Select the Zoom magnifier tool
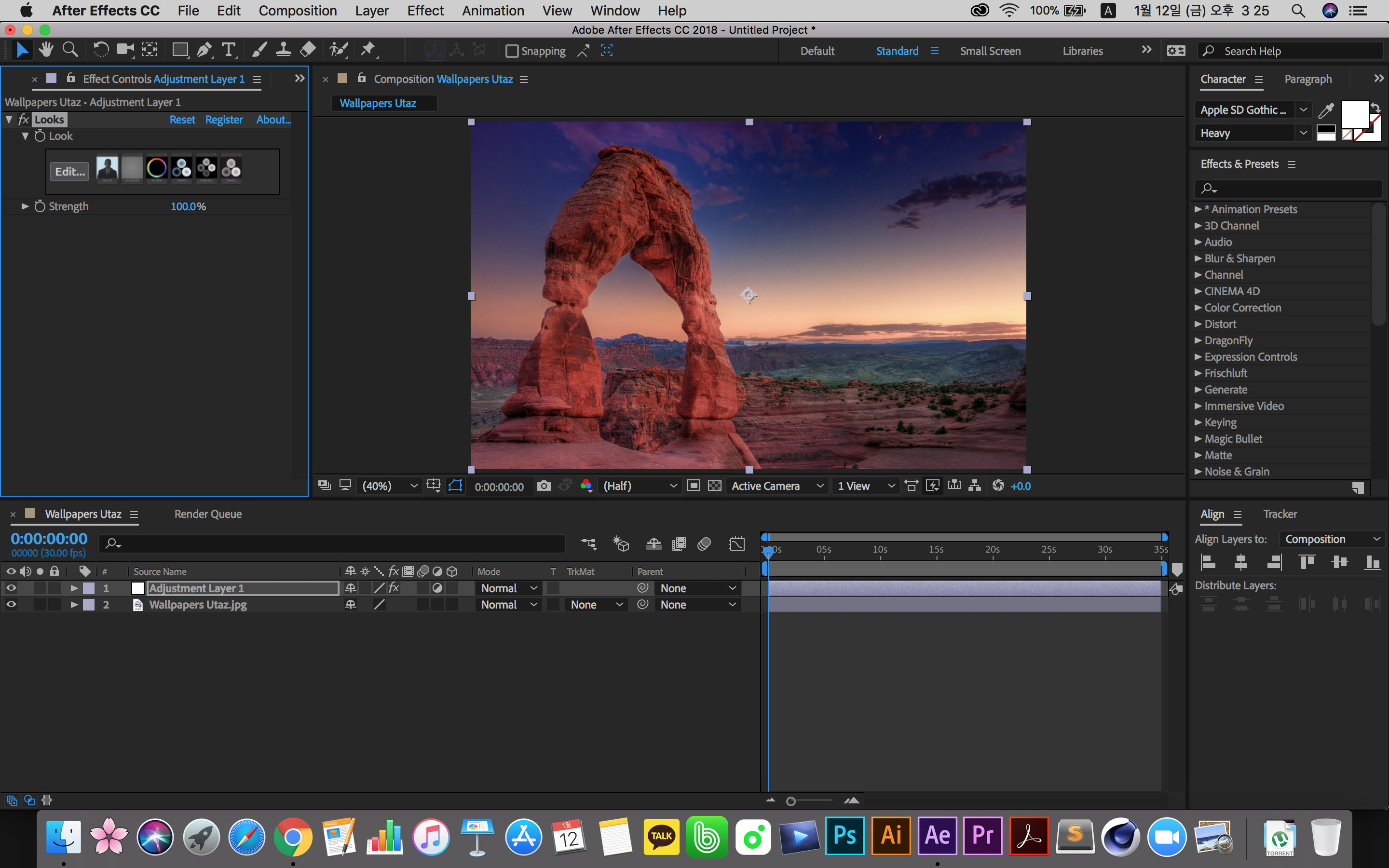 [70, 51]
